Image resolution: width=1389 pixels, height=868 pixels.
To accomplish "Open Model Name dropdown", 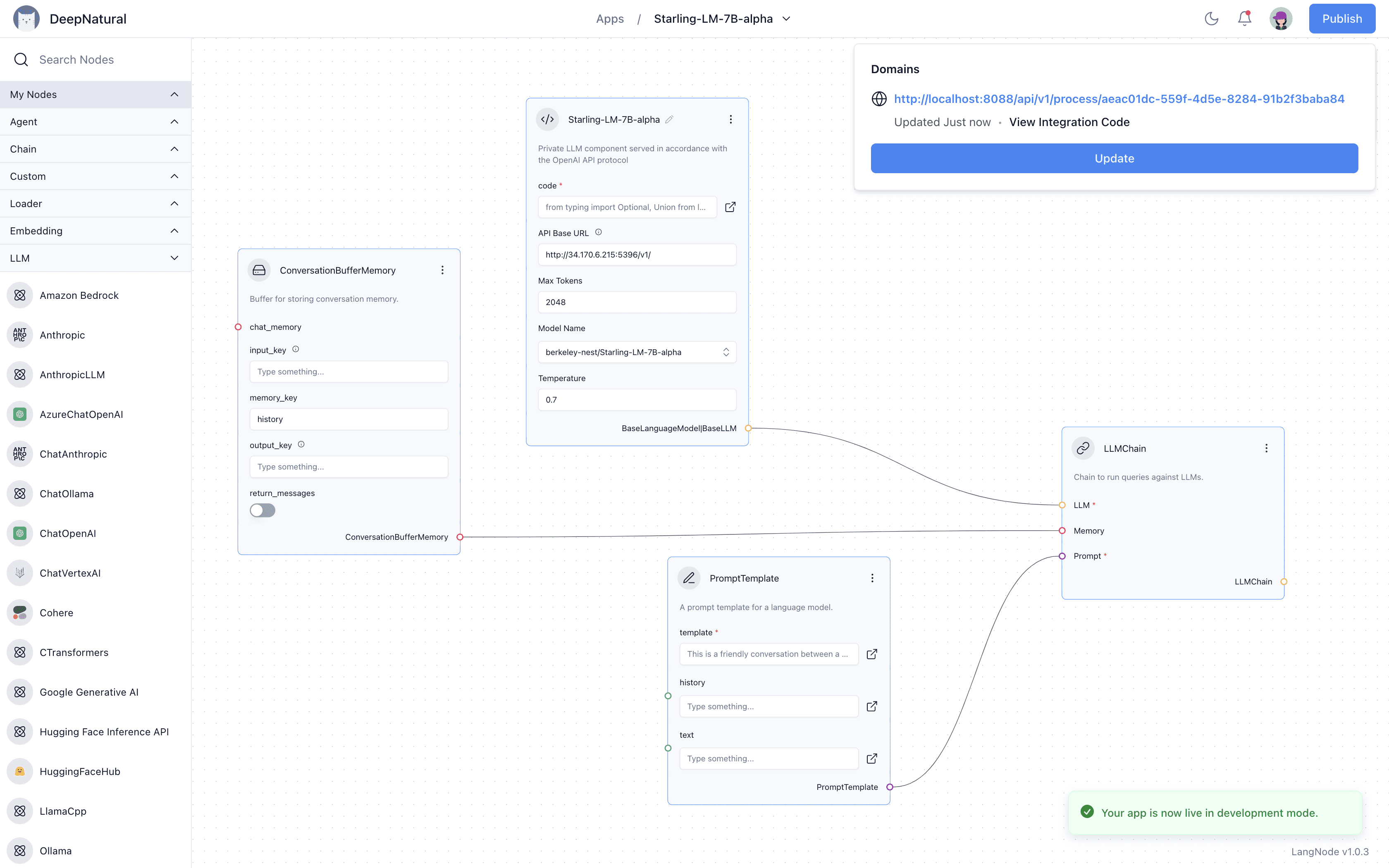I will coord(637,352).
